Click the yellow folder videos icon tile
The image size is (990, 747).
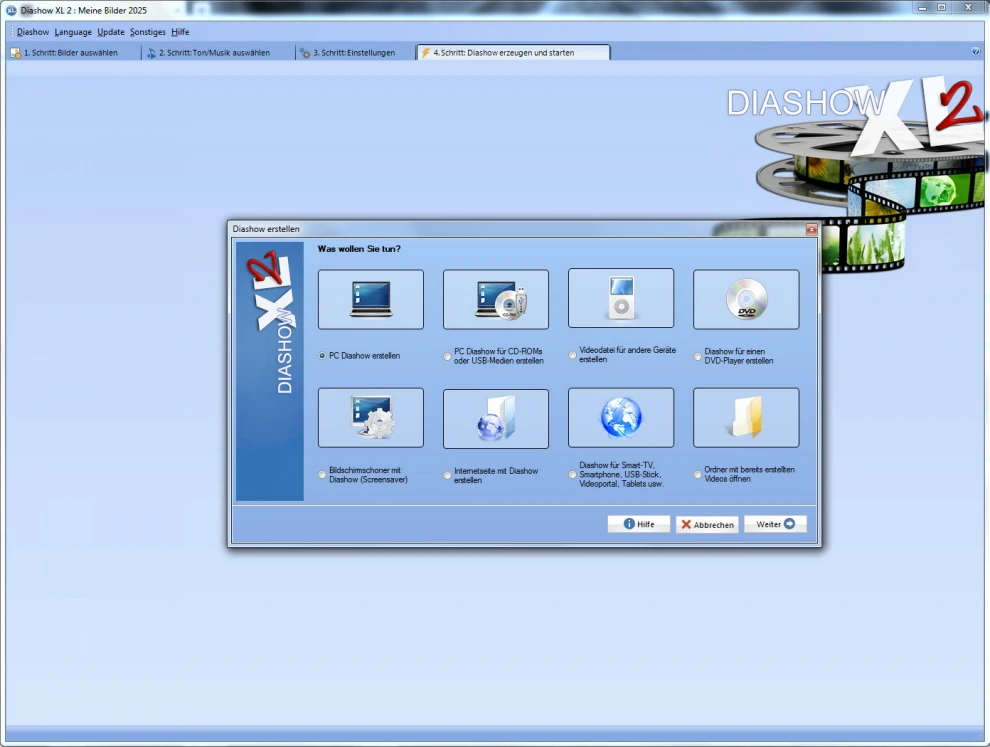point(746,417)
